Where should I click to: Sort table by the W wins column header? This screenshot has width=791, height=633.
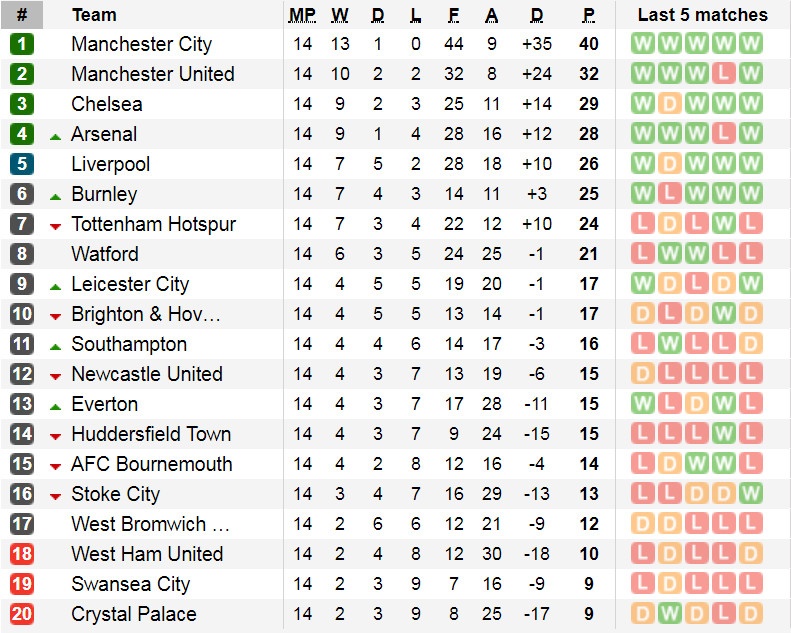click(x=340, y=15)
